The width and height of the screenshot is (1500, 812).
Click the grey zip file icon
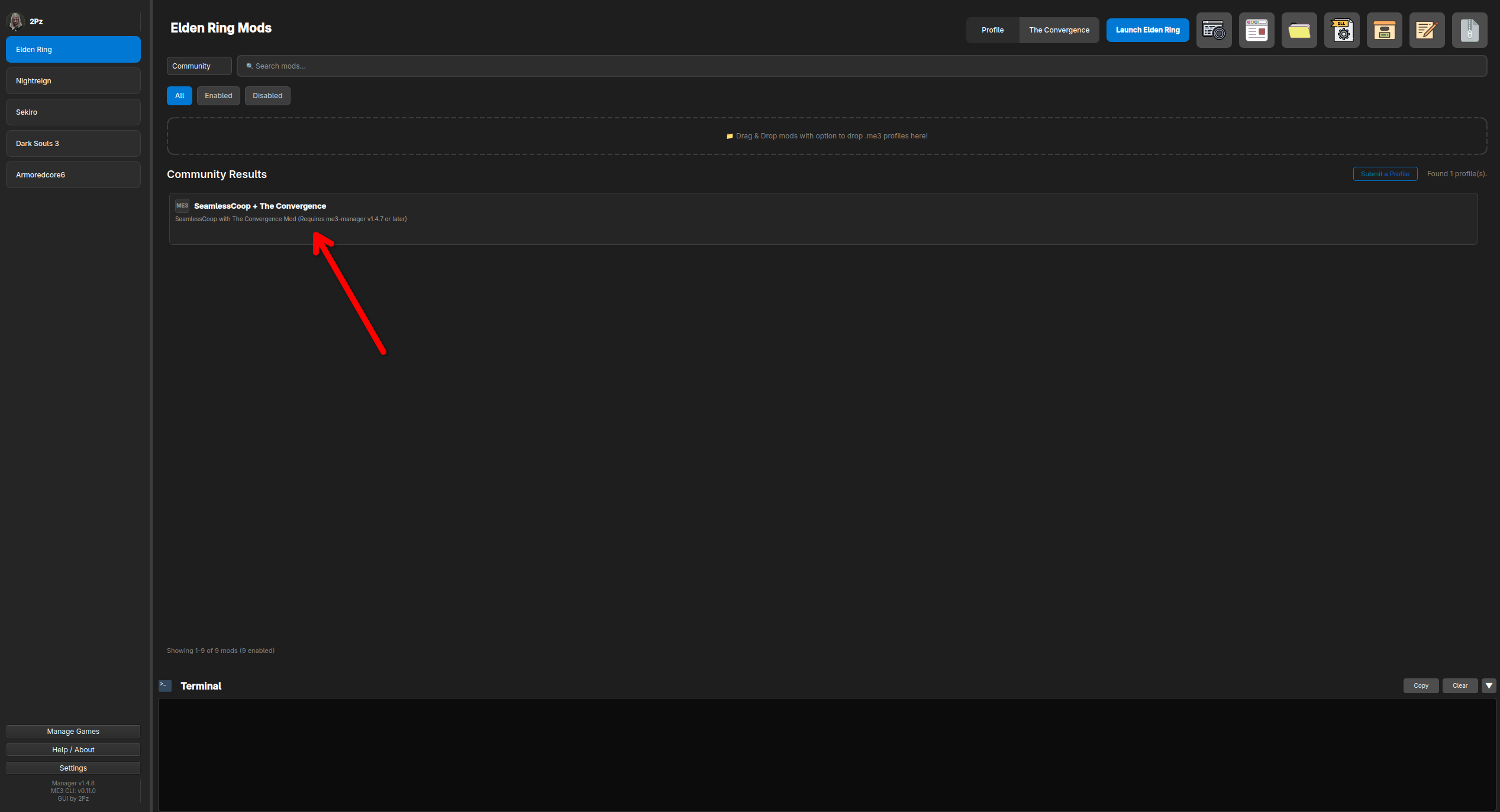[x=1469, y=30]
